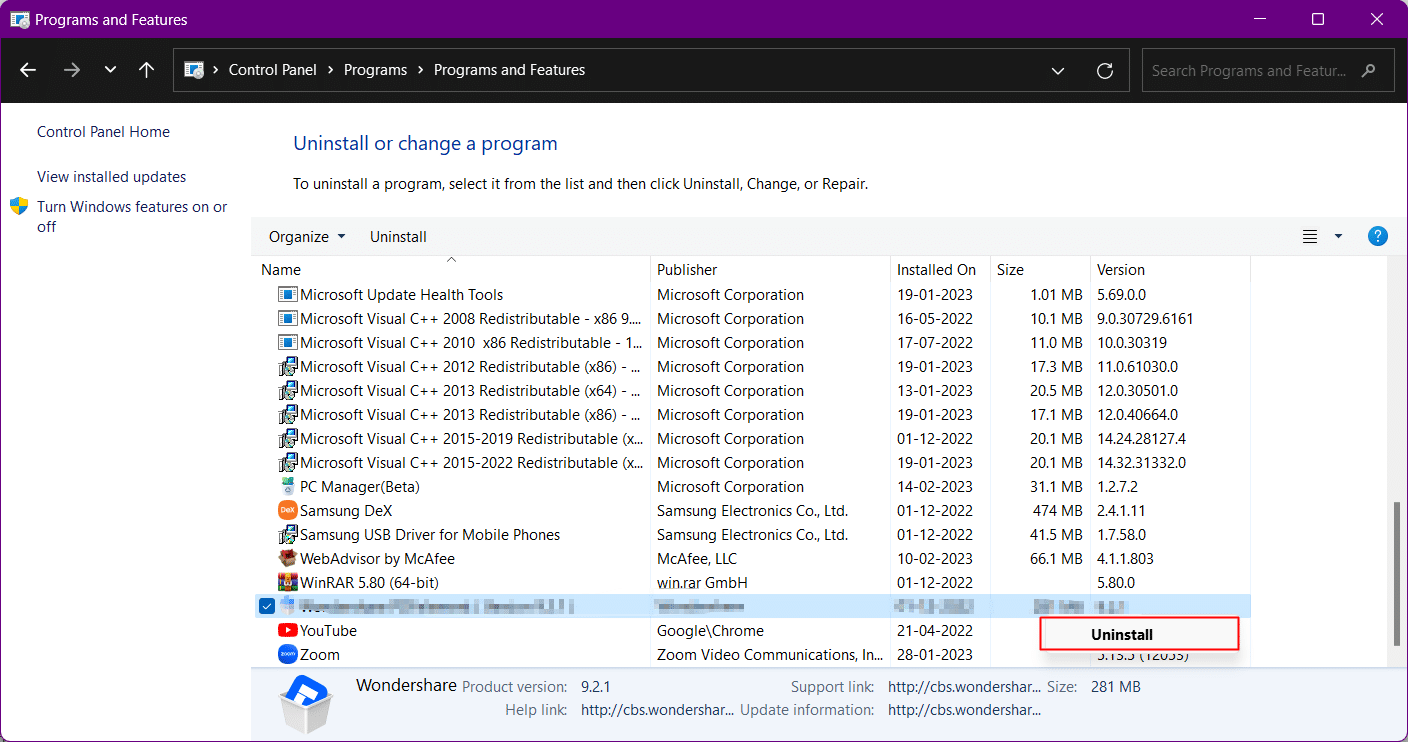
Task: Click the Zoom application icon
Action: pos(288,655)
